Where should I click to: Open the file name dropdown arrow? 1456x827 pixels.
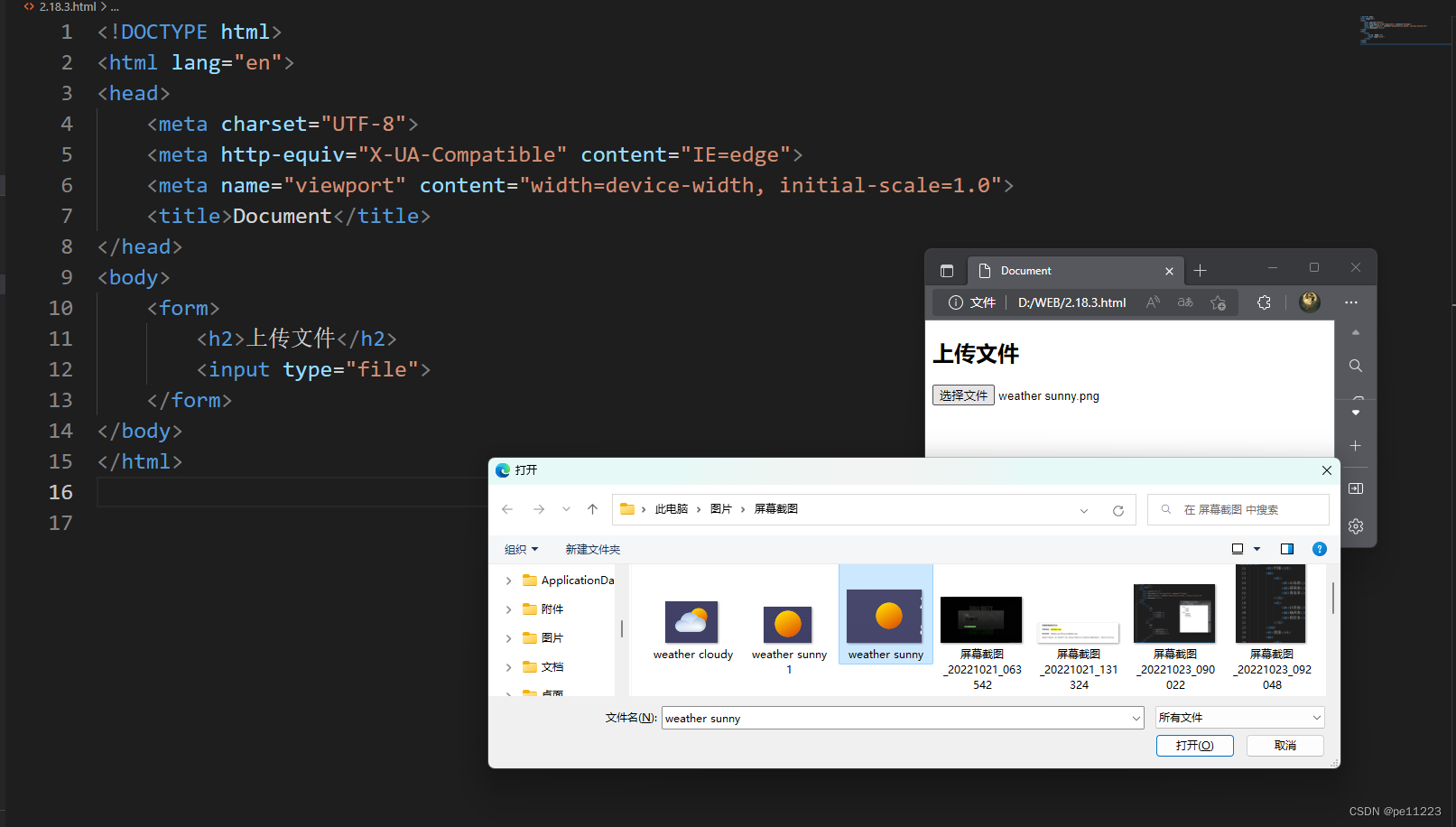click(x=1136, y=718)
